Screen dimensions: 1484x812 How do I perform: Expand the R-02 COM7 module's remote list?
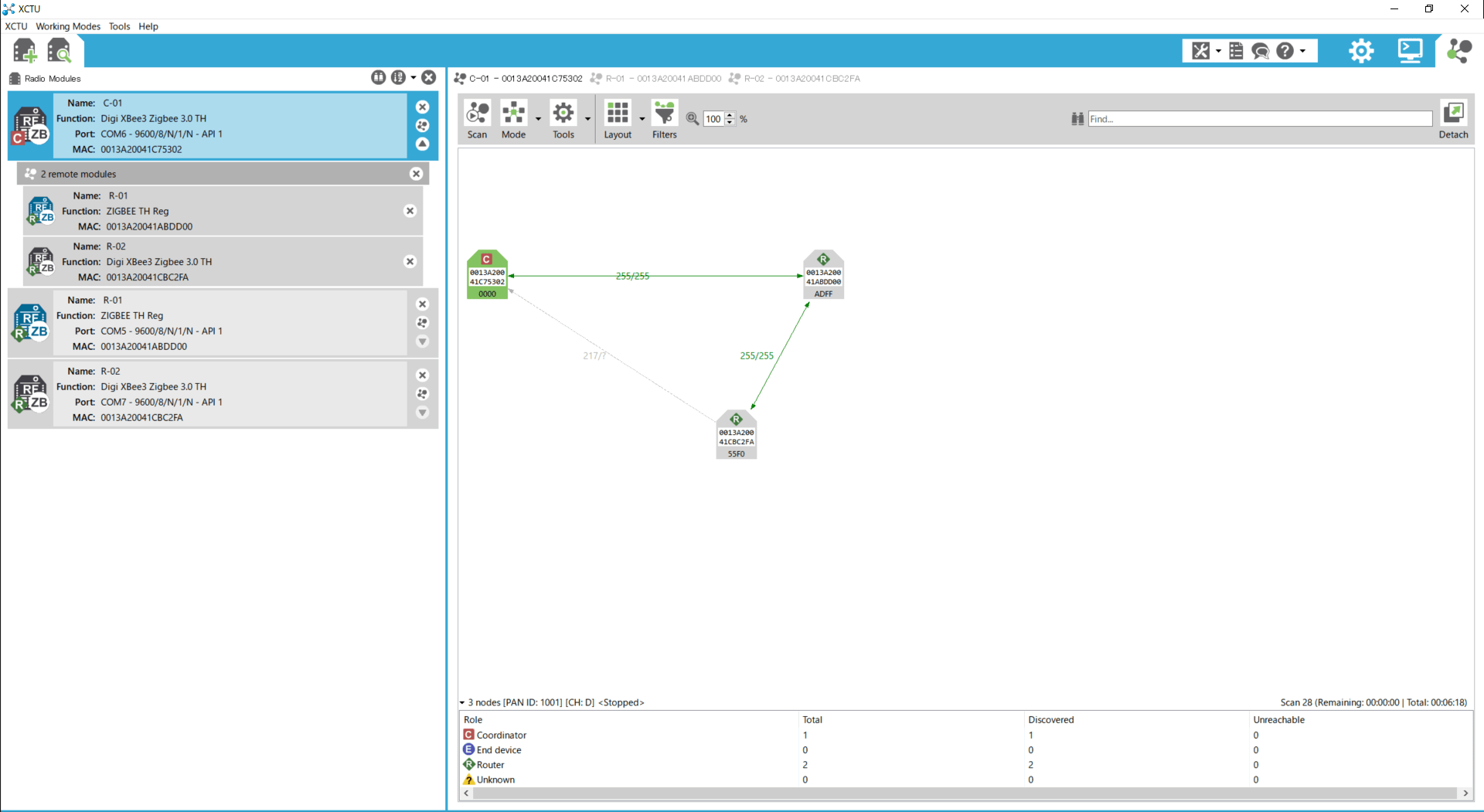point(423,413)
